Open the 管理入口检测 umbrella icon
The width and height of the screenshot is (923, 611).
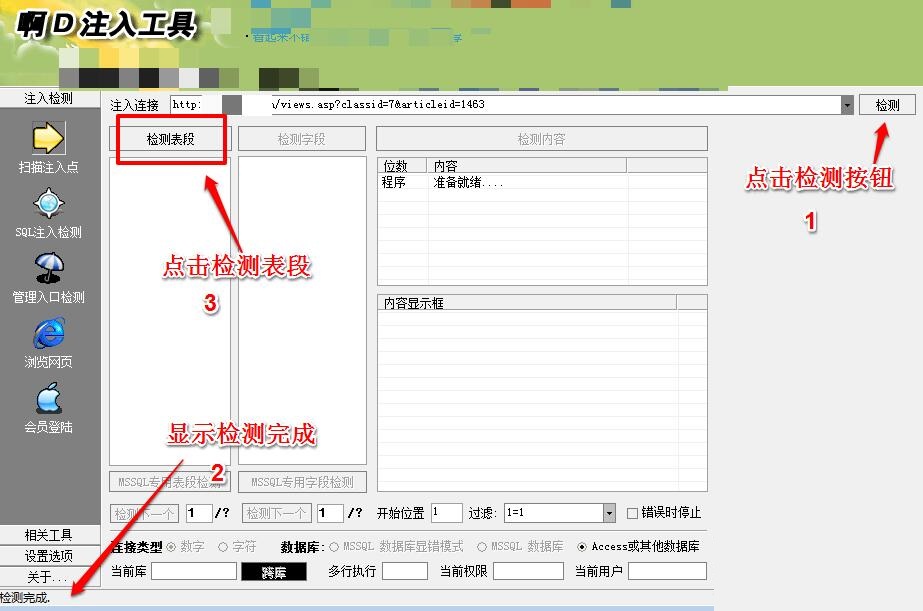48,268
